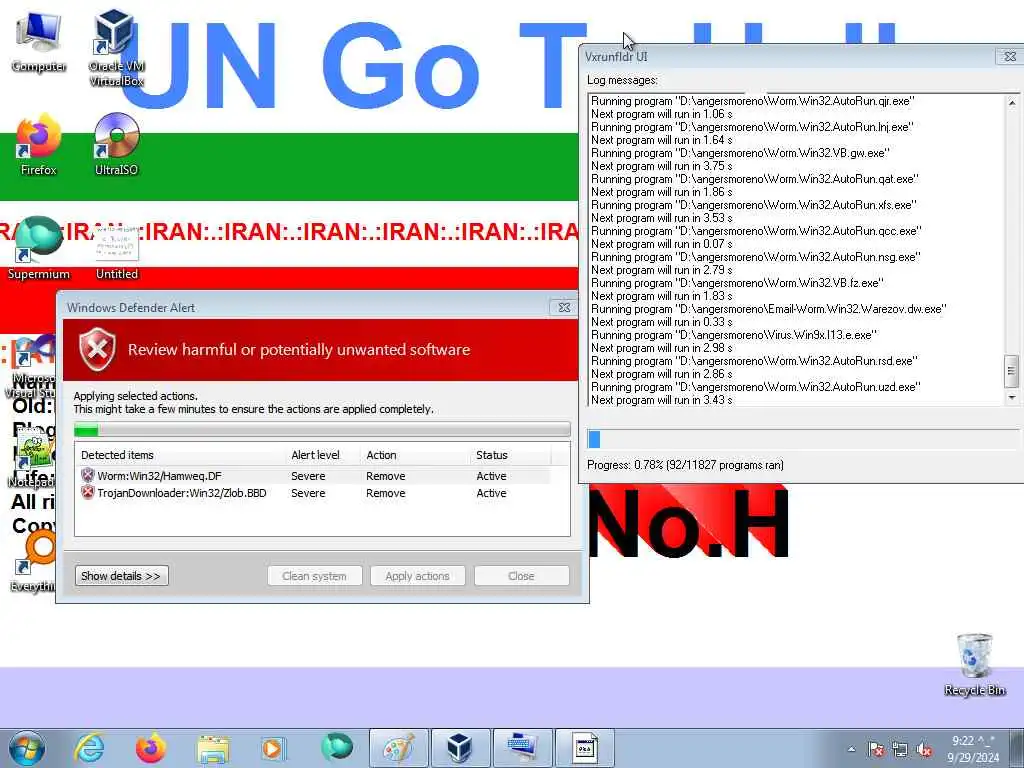Close the Vxrunfldr UI window
1024x768 pixels.
(x=1010, y=57)
